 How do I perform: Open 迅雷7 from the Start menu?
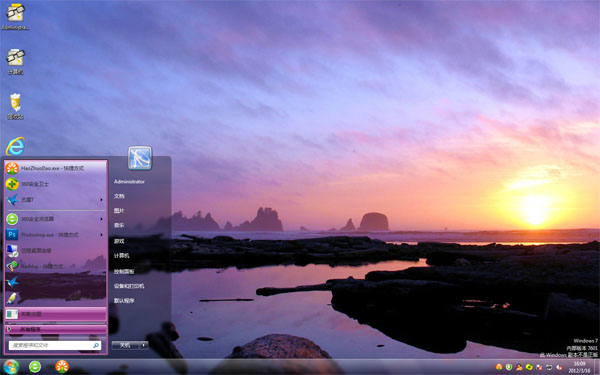[x=56, y=199]
